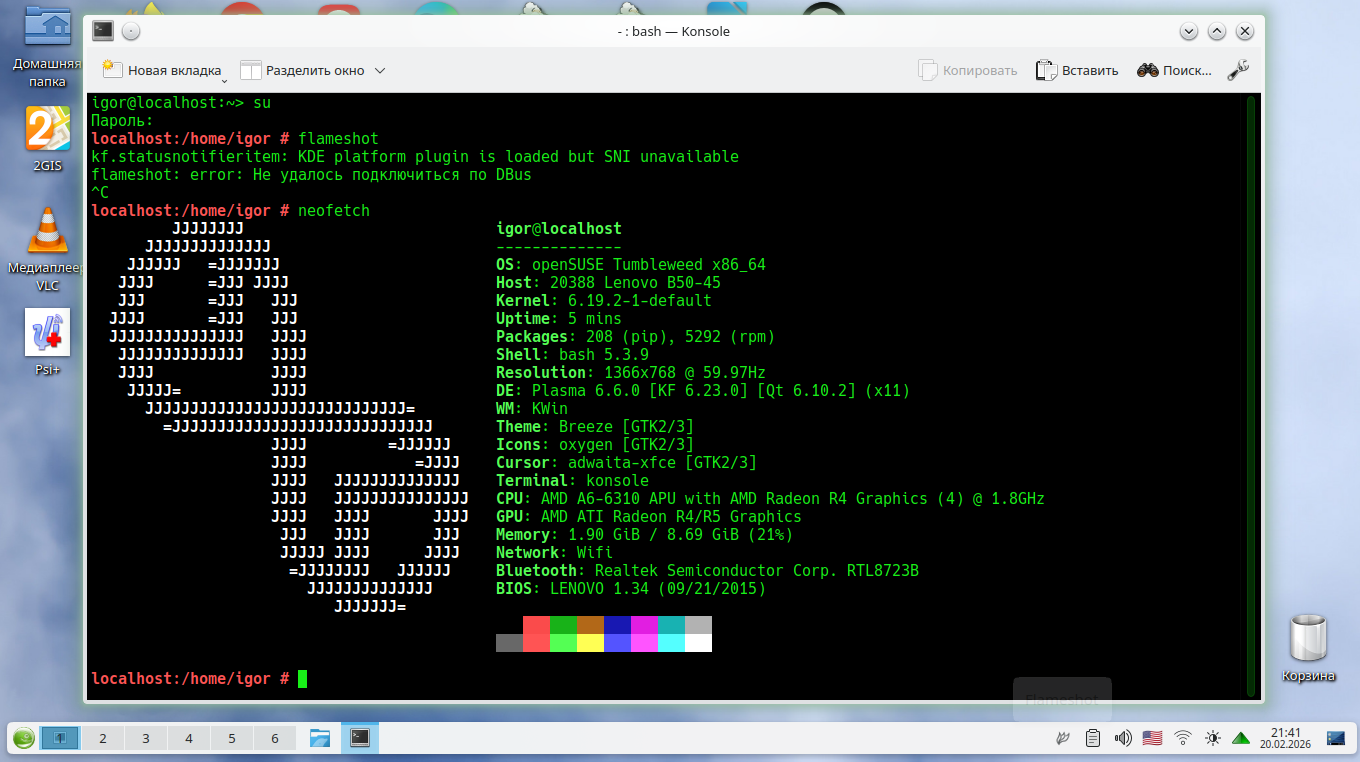Open the keyboard layout US flag indicator
Viewport: 1360px width, 762px height.
pyautogui.click(x=1152, y=739)
